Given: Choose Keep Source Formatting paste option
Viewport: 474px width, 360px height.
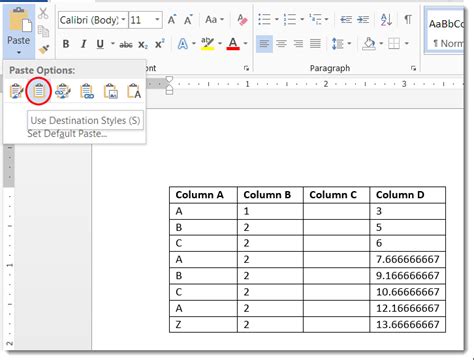Looking at the screenshot, I should (x=16, y=91).
